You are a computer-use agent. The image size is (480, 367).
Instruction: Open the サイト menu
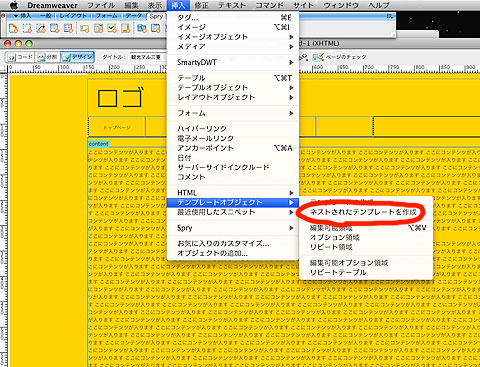pos(303,5)
